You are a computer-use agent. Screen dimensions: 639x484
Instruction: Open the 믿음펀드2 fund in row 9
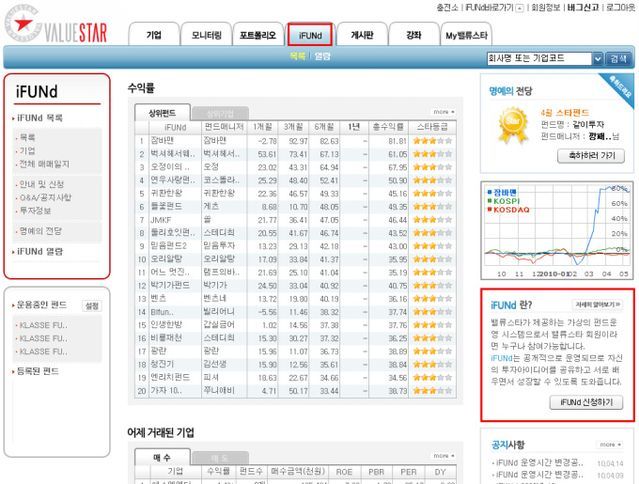(169, 246)
